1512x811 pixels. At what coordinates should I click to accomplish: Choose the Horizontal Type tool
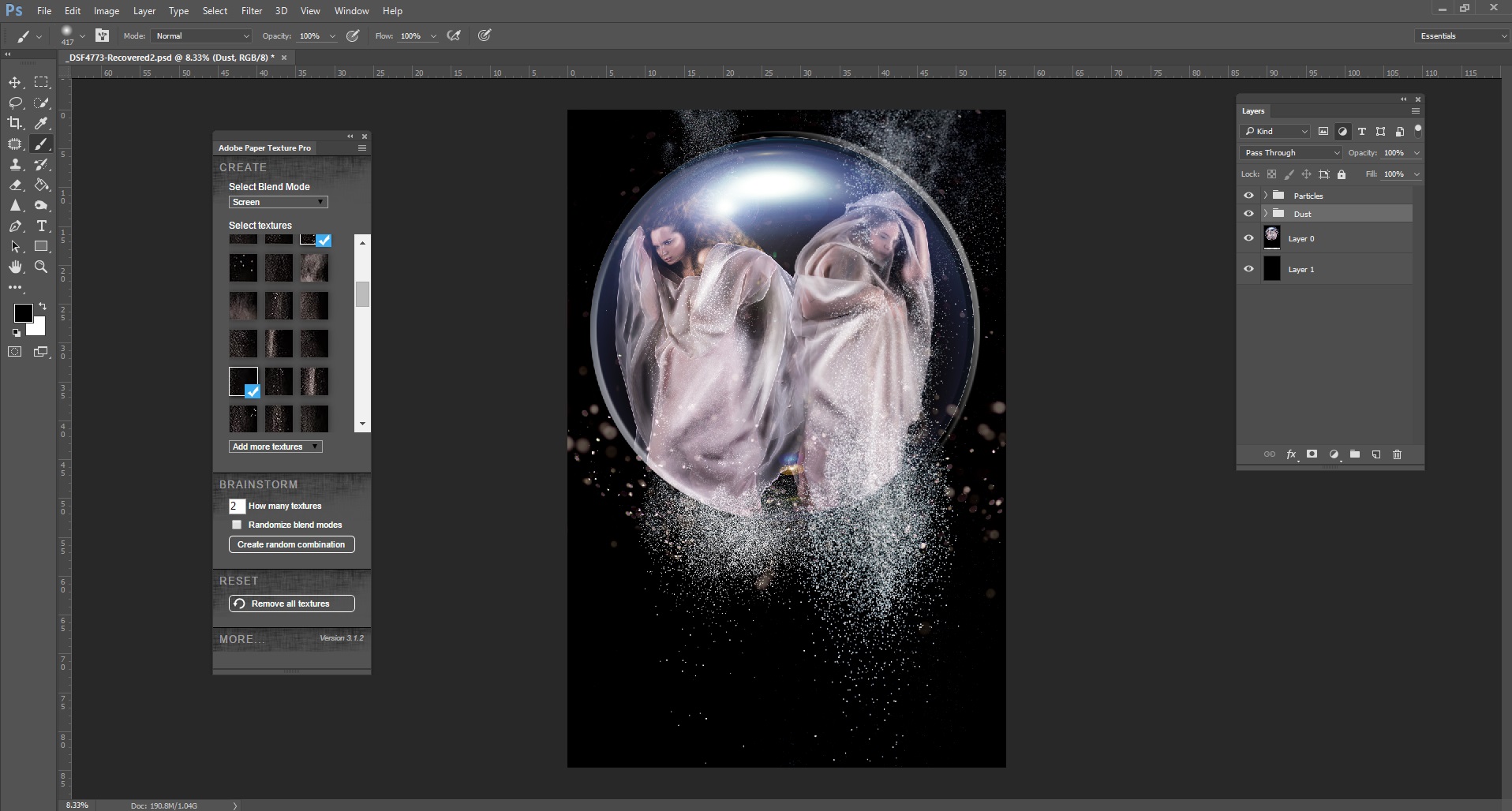(x=41, y=226)
